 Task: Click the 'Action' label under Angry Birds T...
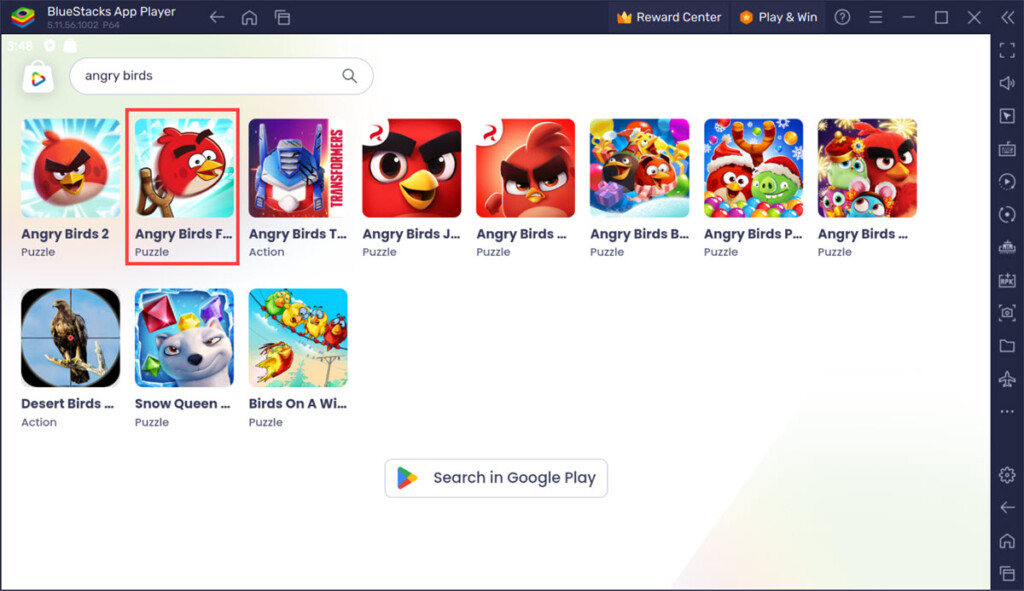point(266,252)
